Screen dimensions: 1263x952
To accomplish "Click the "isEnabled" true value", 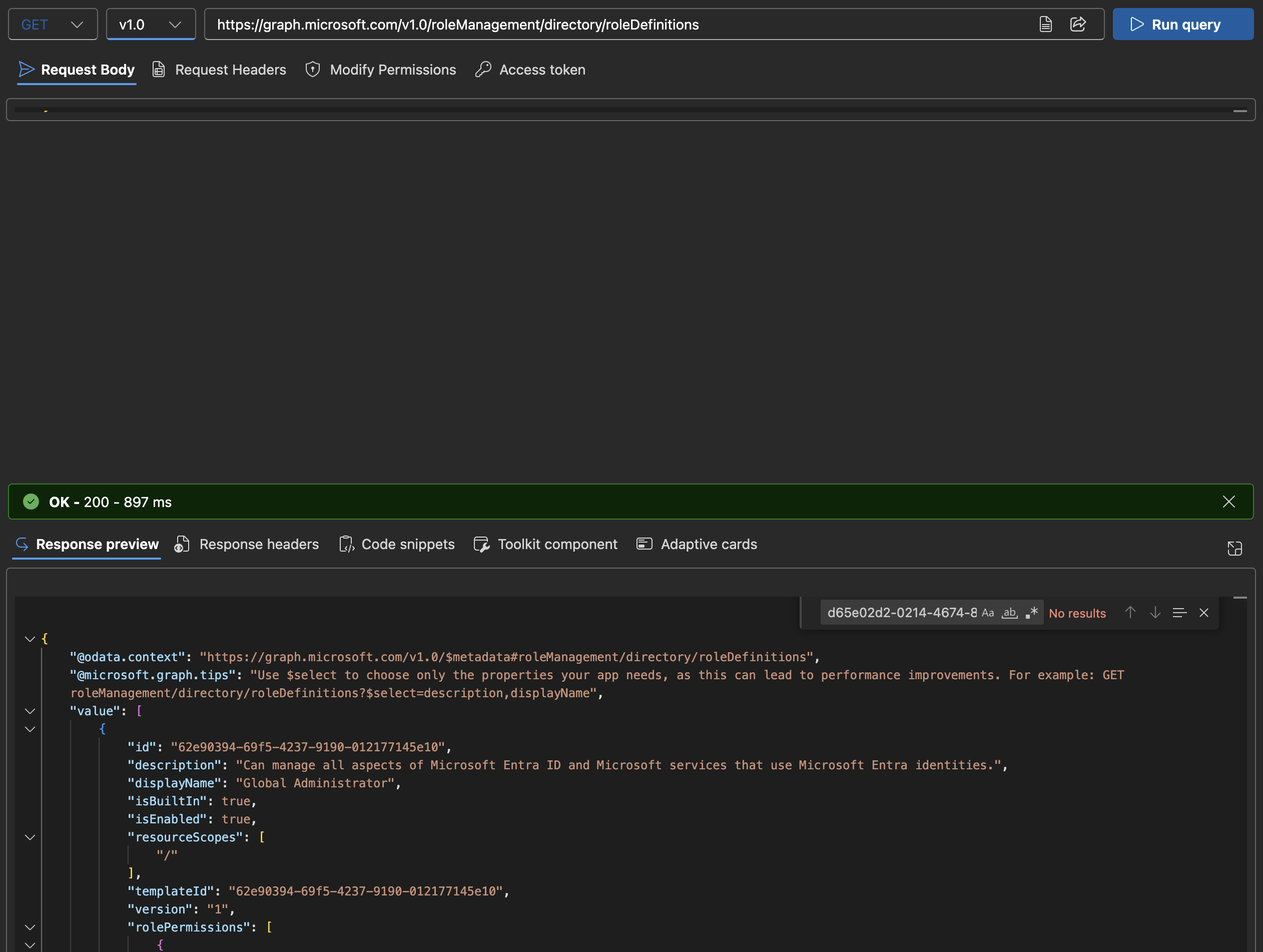I will (236, 819).
